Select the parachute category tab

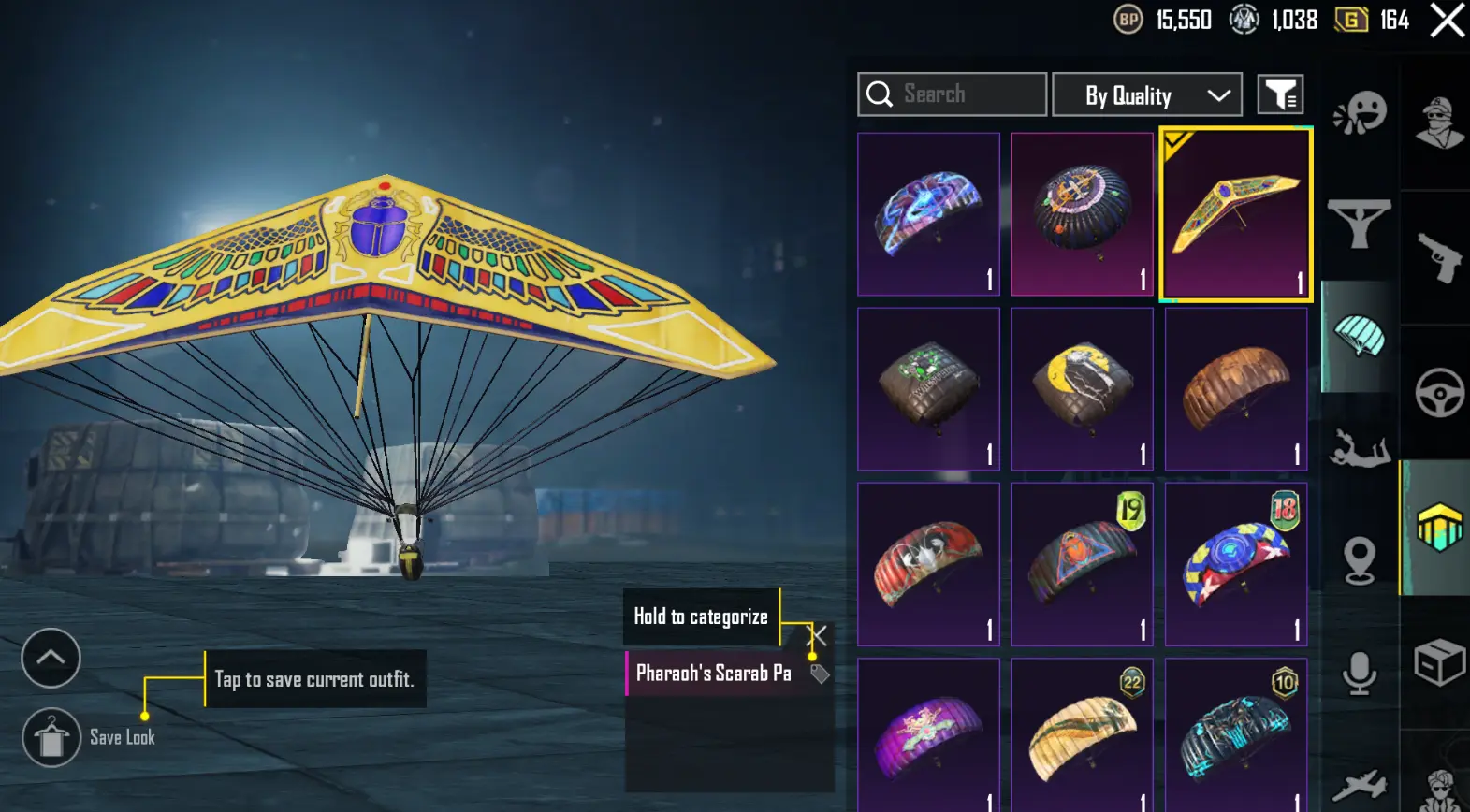coord(1360,337)
